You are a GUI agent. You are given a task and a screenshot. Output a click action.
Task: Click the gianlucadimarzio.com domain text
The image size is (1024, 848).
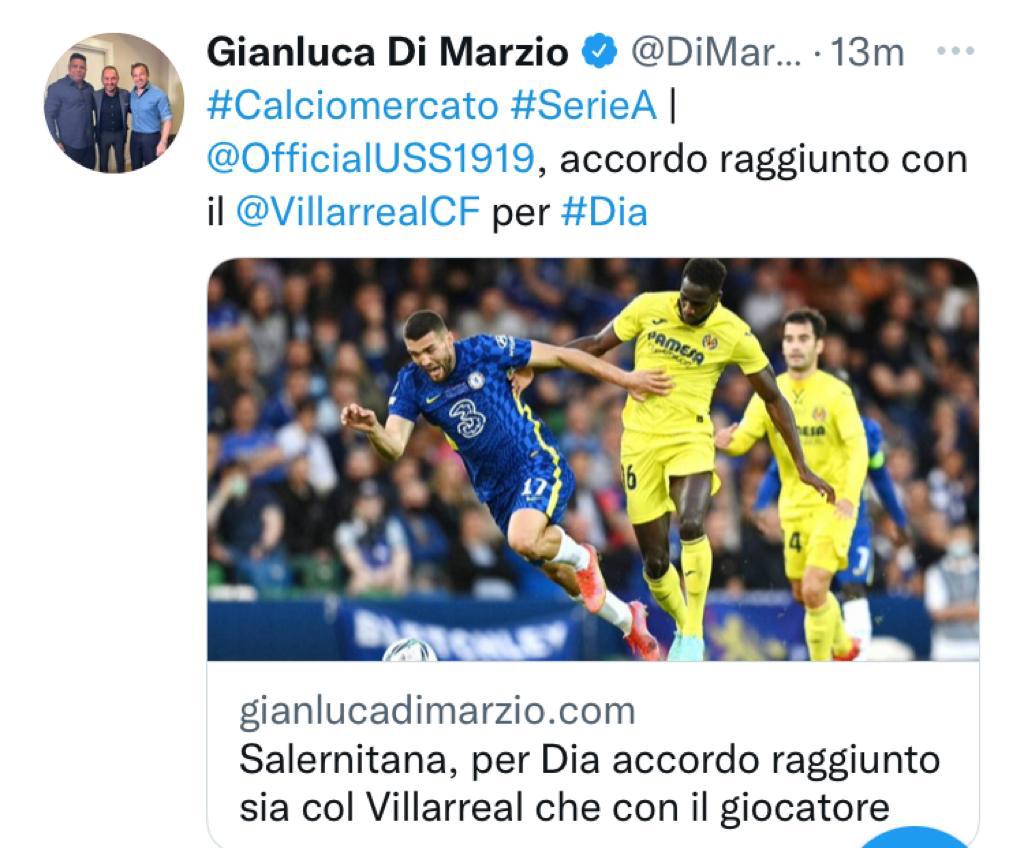pyautogui.click(x=437, y=711)
